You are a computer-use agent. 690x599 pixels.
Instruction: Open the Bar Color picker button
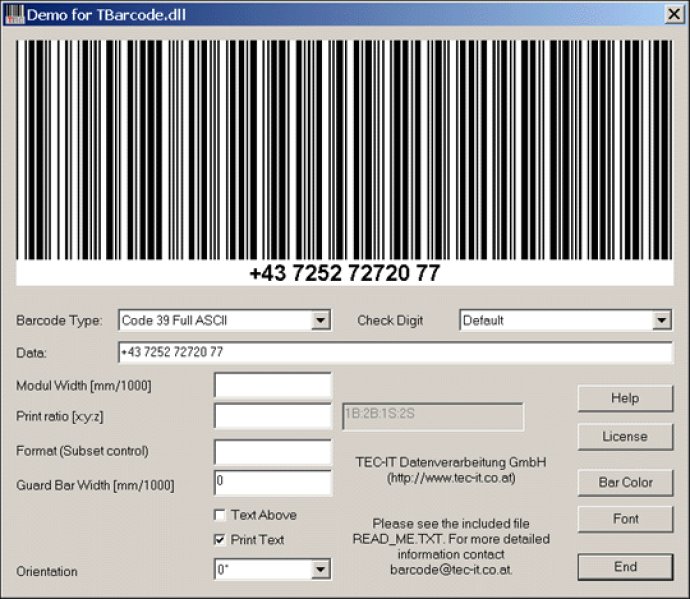tap(625, 482)
